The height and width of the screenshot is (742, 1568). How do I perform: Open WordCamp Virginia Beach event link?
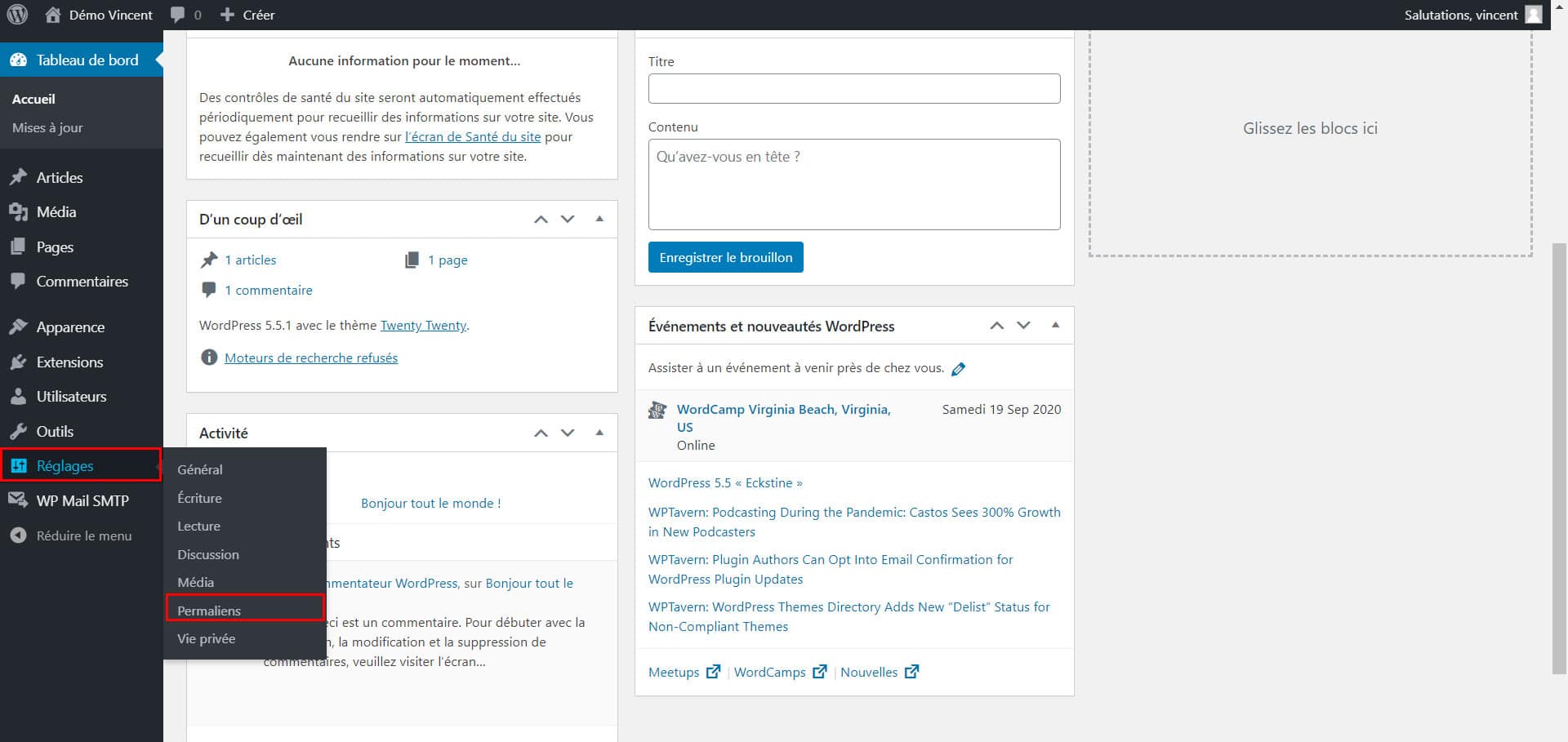(784, 418)
